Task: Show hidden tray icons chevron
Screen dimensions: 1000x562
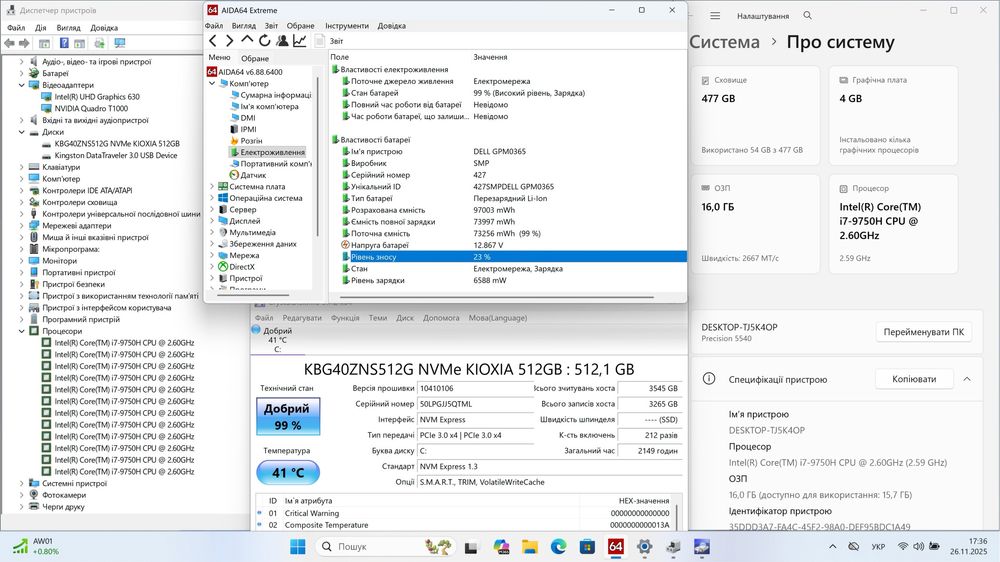Action: (832, 547)
